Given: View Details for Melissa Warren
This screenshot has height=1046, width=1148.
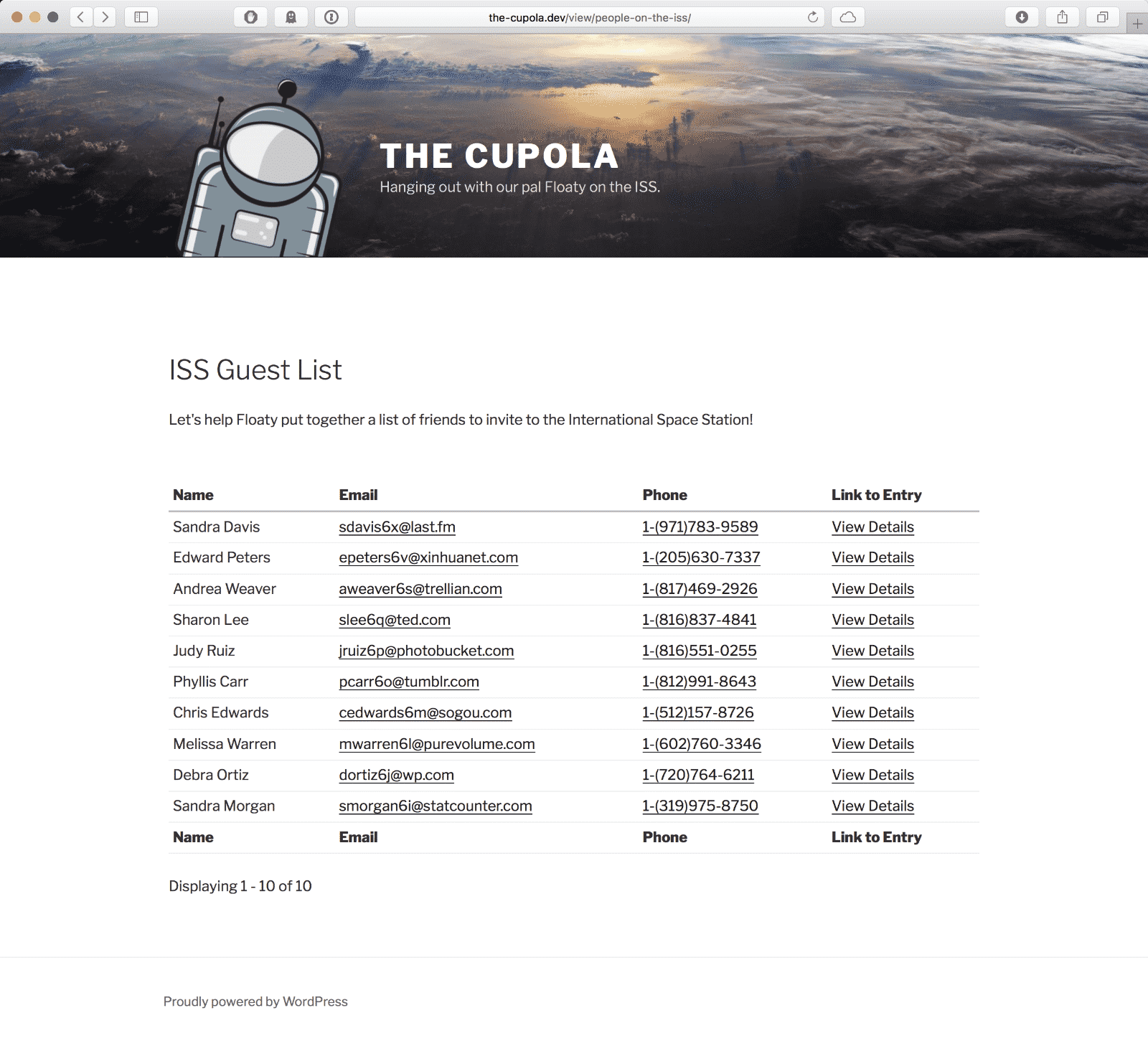Looking at the screenshot, I should [x=872, y=744].
